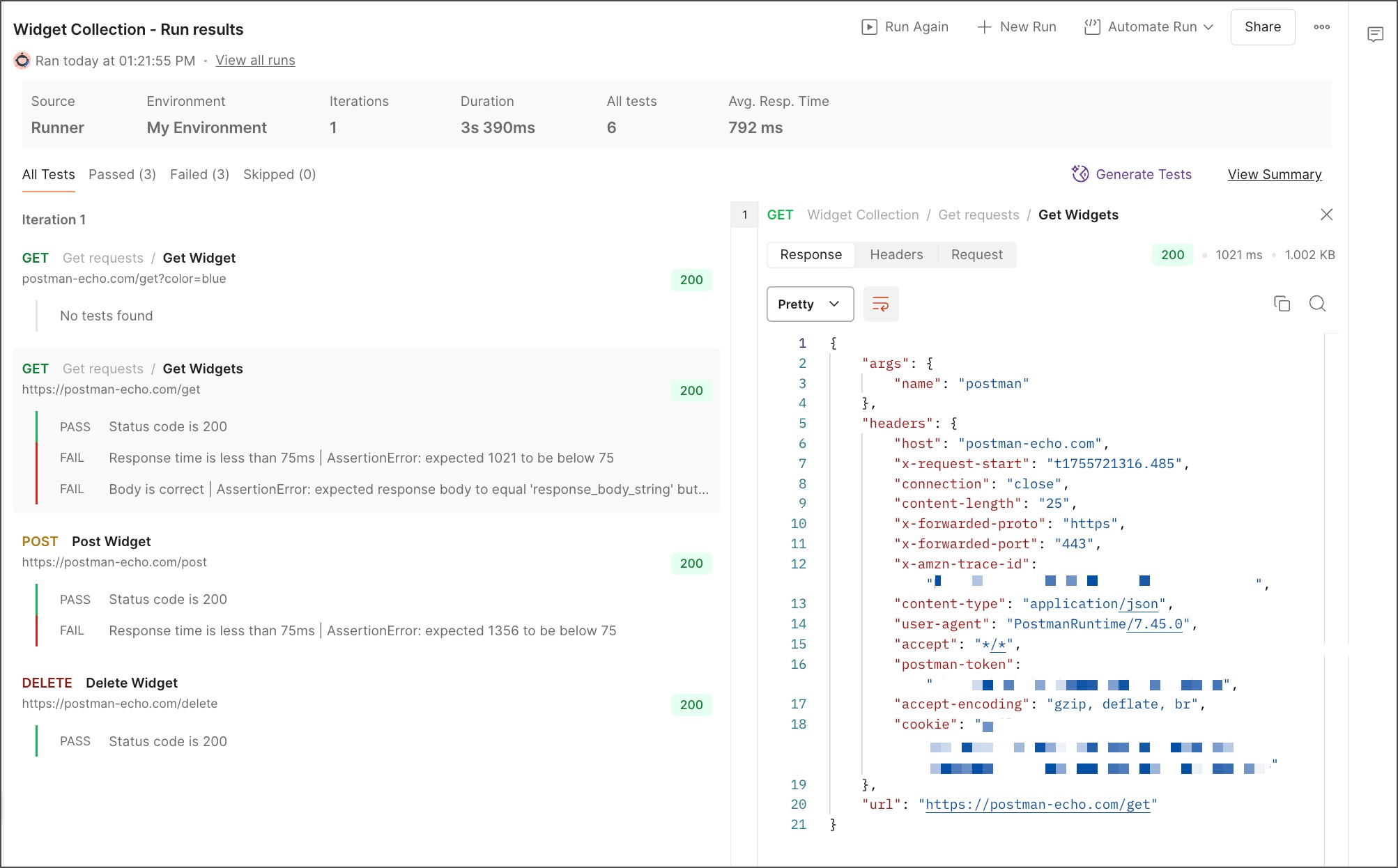Click the 792 ms average response time
Viewport: 1398px width, 868px height.
click(755, 127)
